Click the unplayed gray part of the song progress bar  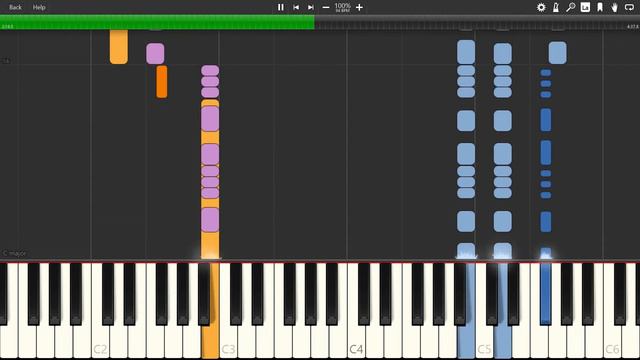[x=477, y=22]
